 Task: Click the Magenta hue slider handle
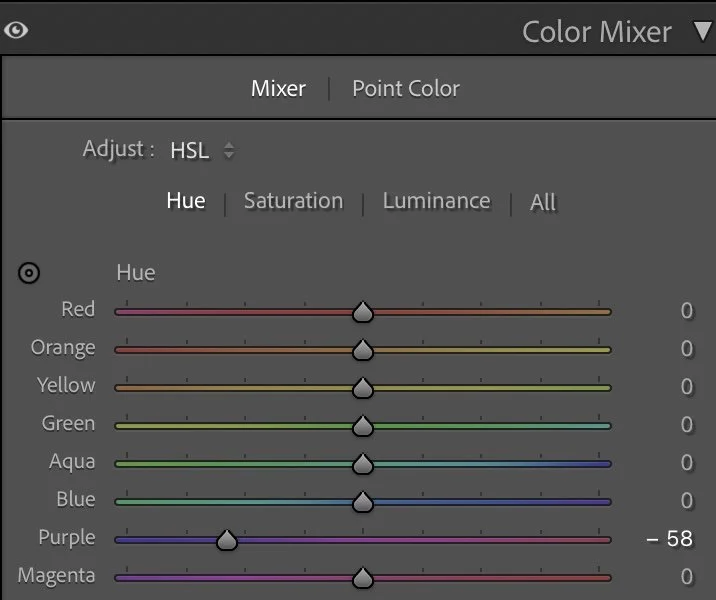[363, 578]
